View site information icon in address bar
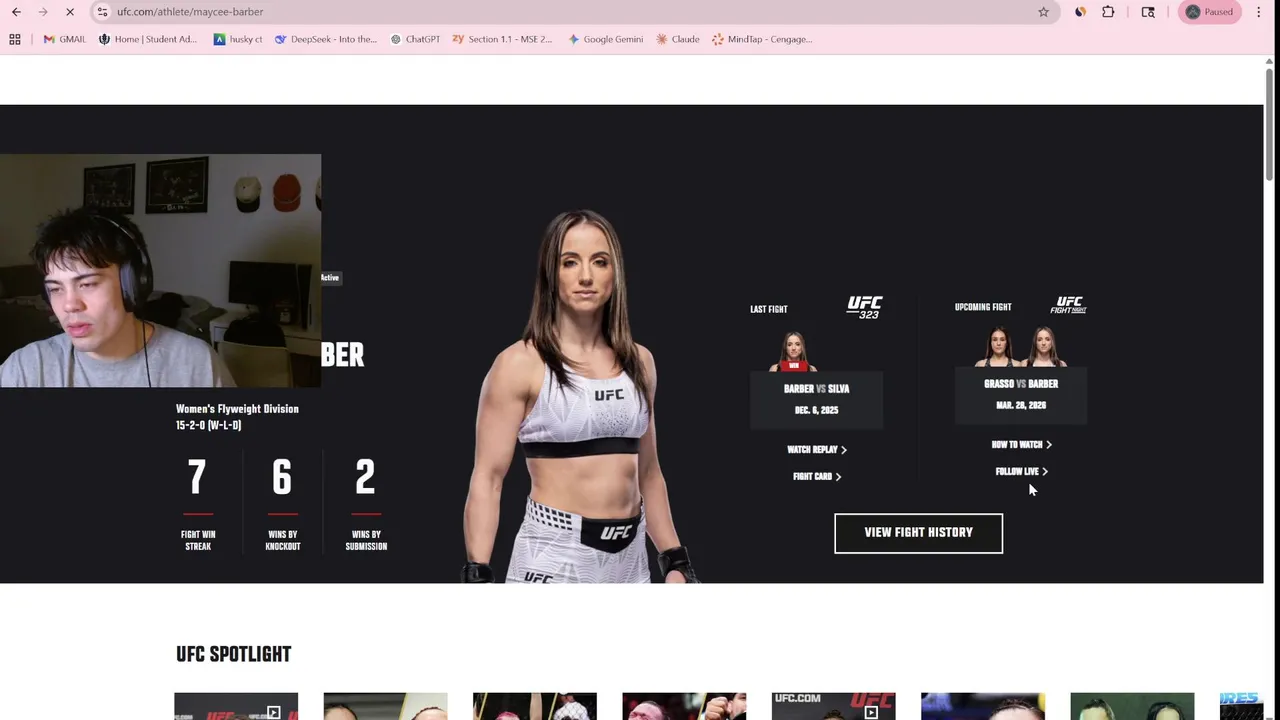 tap(102, 12)
